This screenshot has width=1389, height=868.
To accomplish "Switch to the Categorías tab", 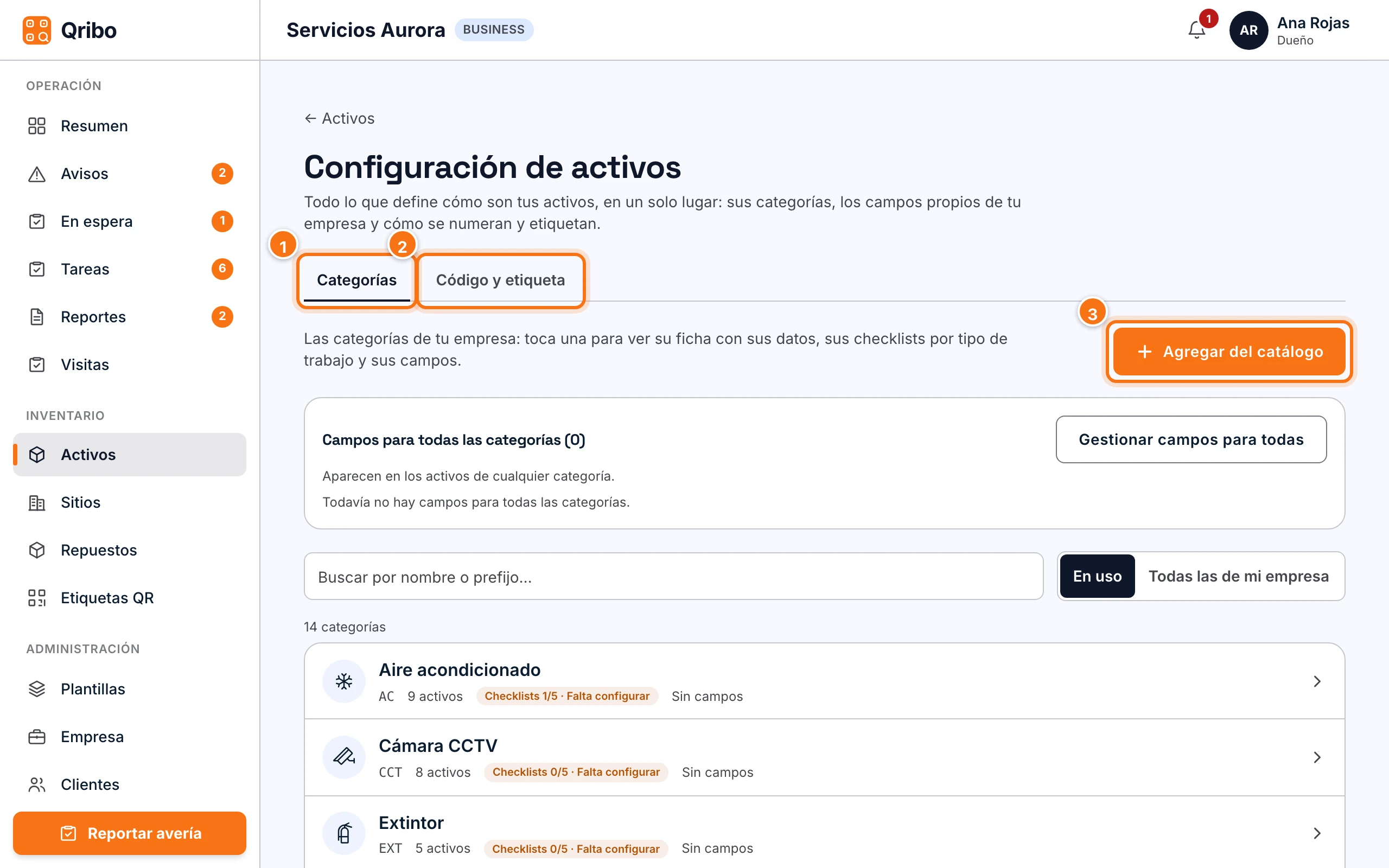I will pyautogui.click(x=356, y=280).
